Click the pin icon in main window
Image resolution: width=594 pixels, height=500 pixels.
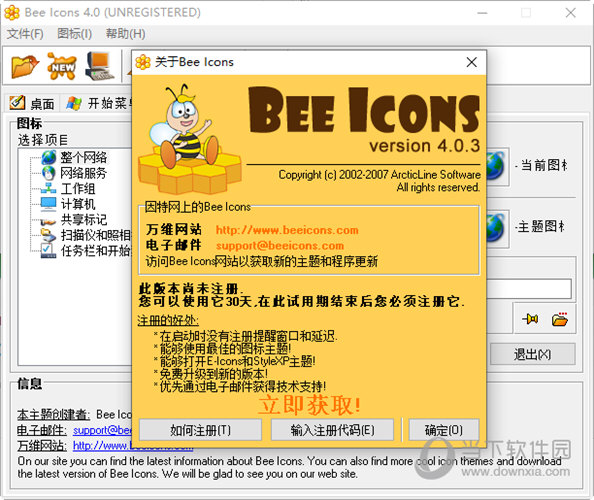530,319
